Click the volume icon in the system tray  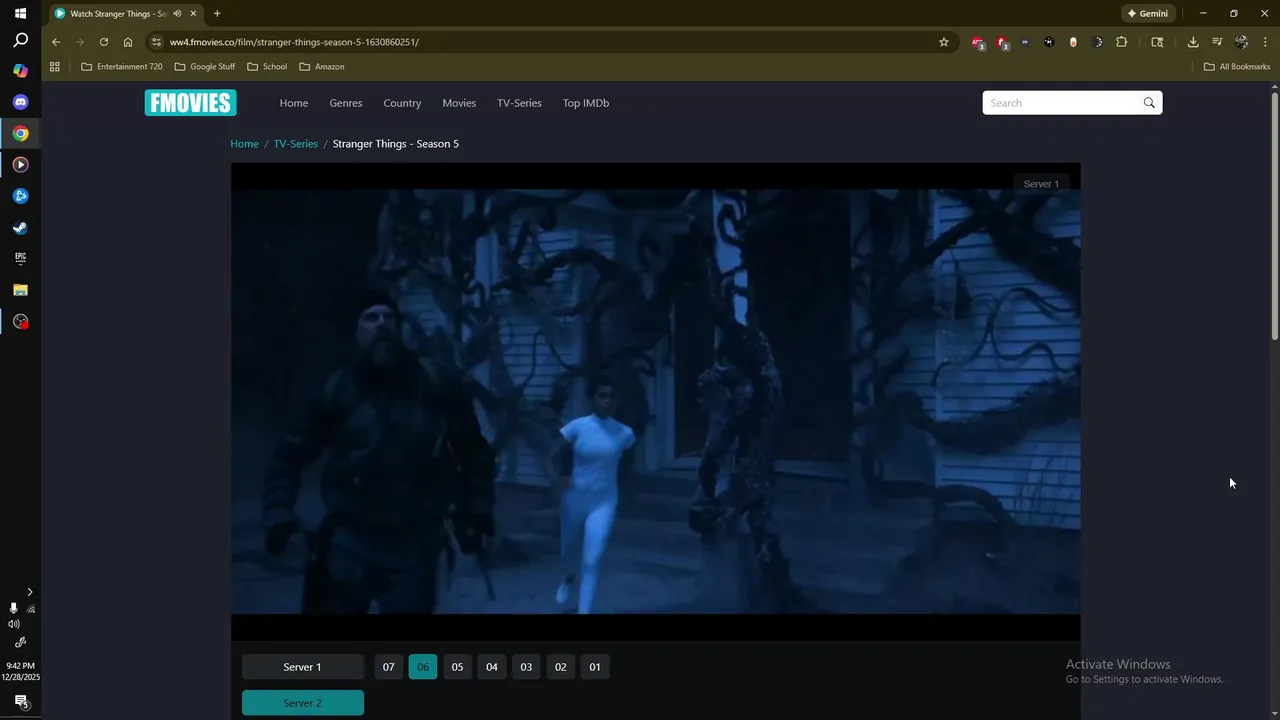tap(14, 624)
